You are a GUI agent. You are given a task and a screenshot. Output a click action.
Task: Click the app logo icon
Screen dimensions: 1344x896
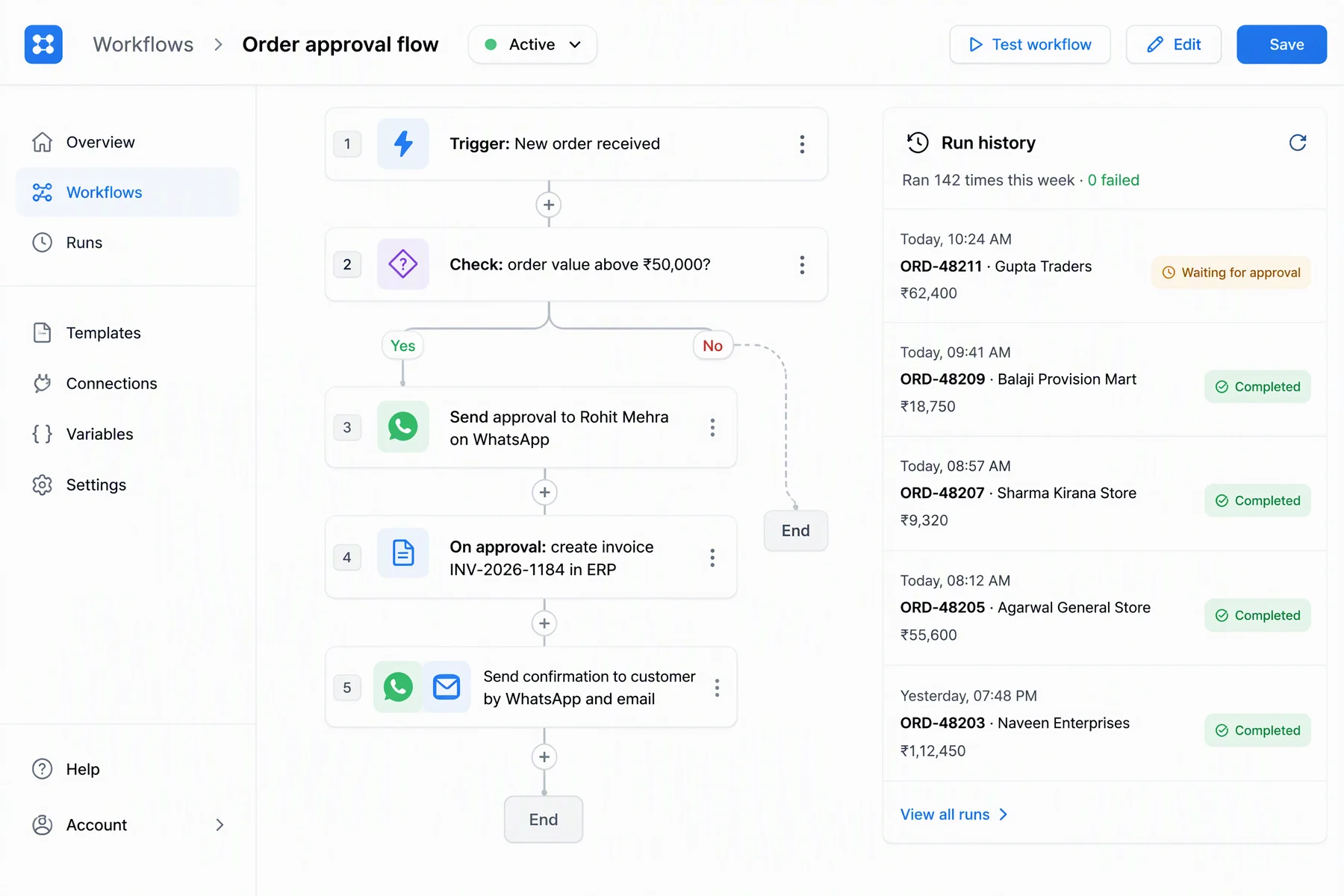pos(43,44)
